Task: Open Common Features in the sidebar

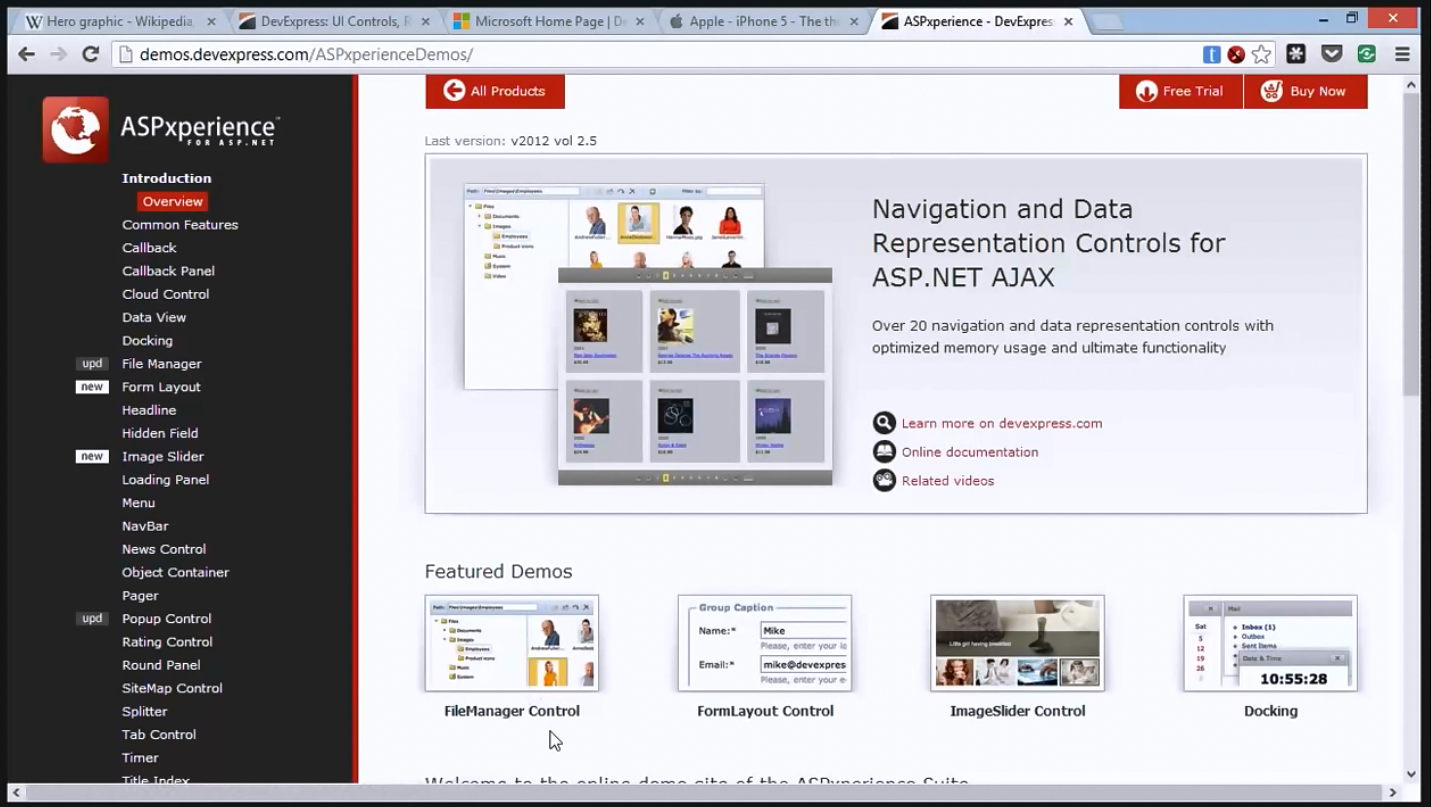Action: pyautogui.click(x=180, y=225)
